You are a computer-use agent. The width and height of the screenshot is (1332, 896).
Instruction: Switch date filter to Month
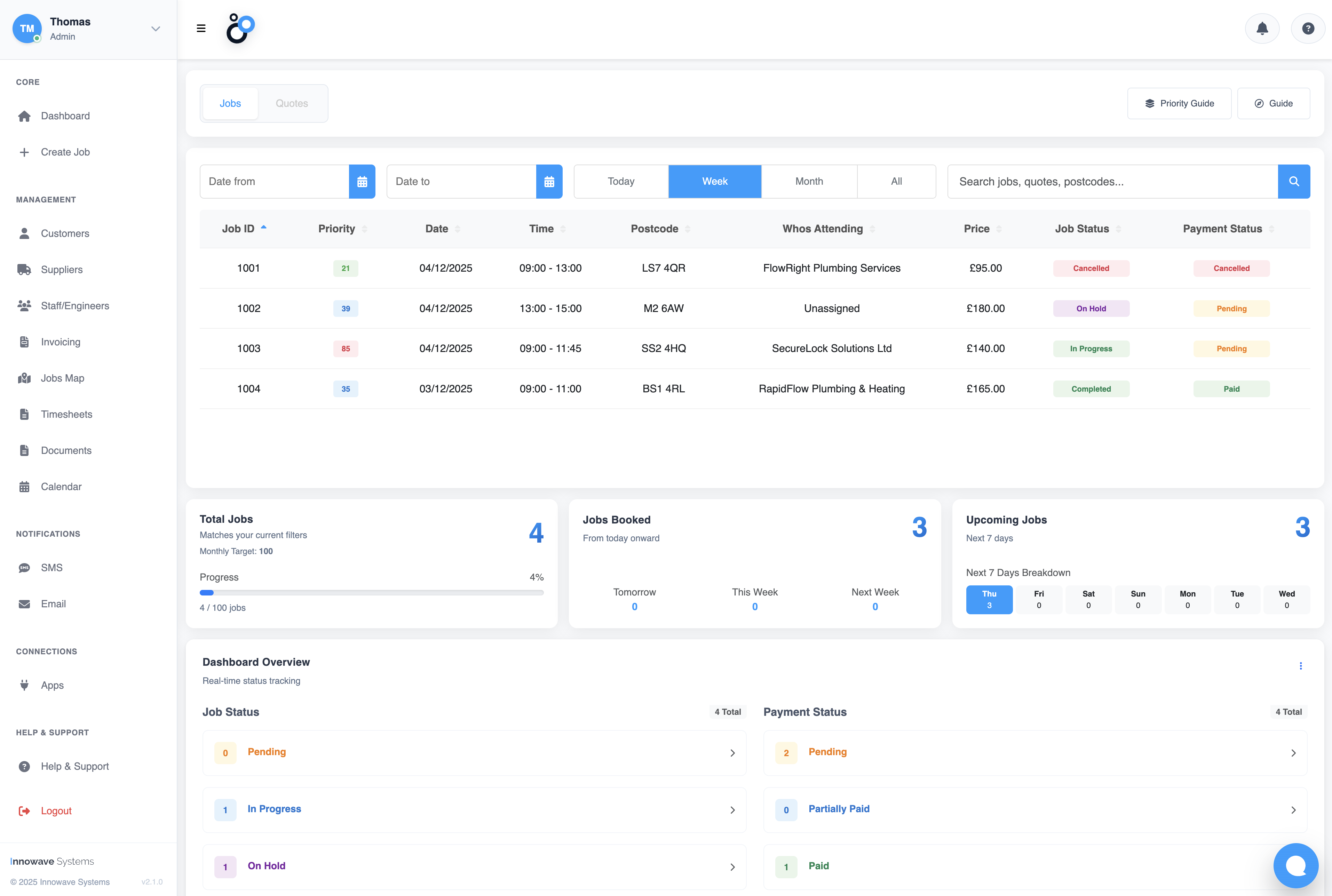pos(808,182)
